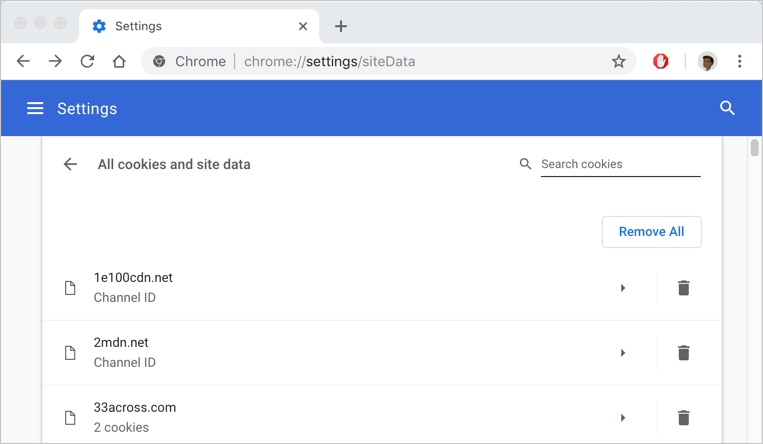Expand 1e100cdn.net details arrow

623,288
